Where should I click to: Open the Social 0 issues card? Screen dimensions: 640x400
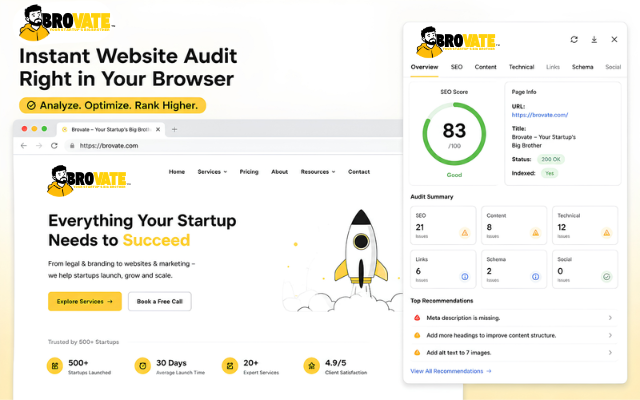coord(585,269)
